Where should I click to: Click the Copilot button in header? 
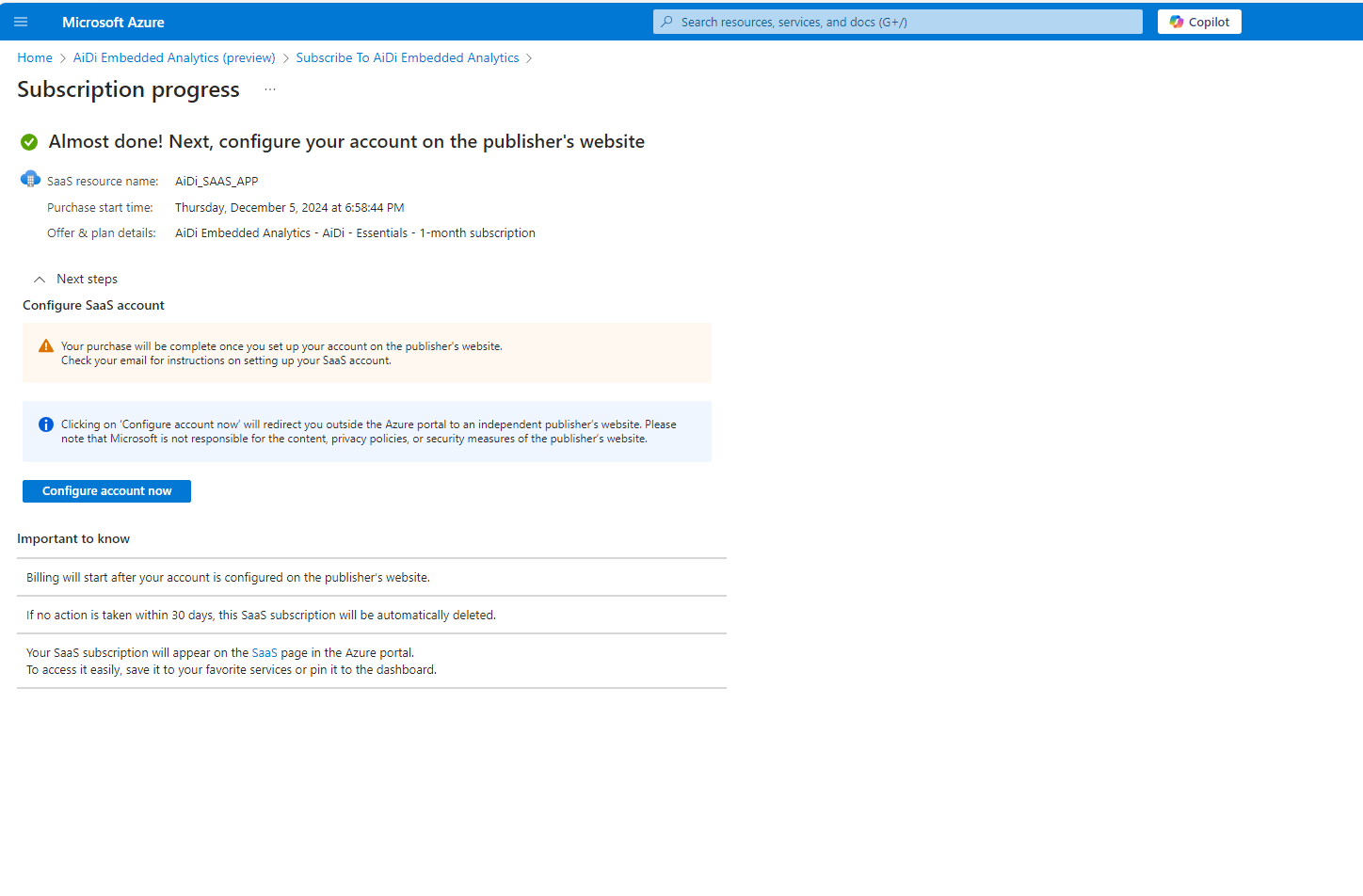(1199, 22)
